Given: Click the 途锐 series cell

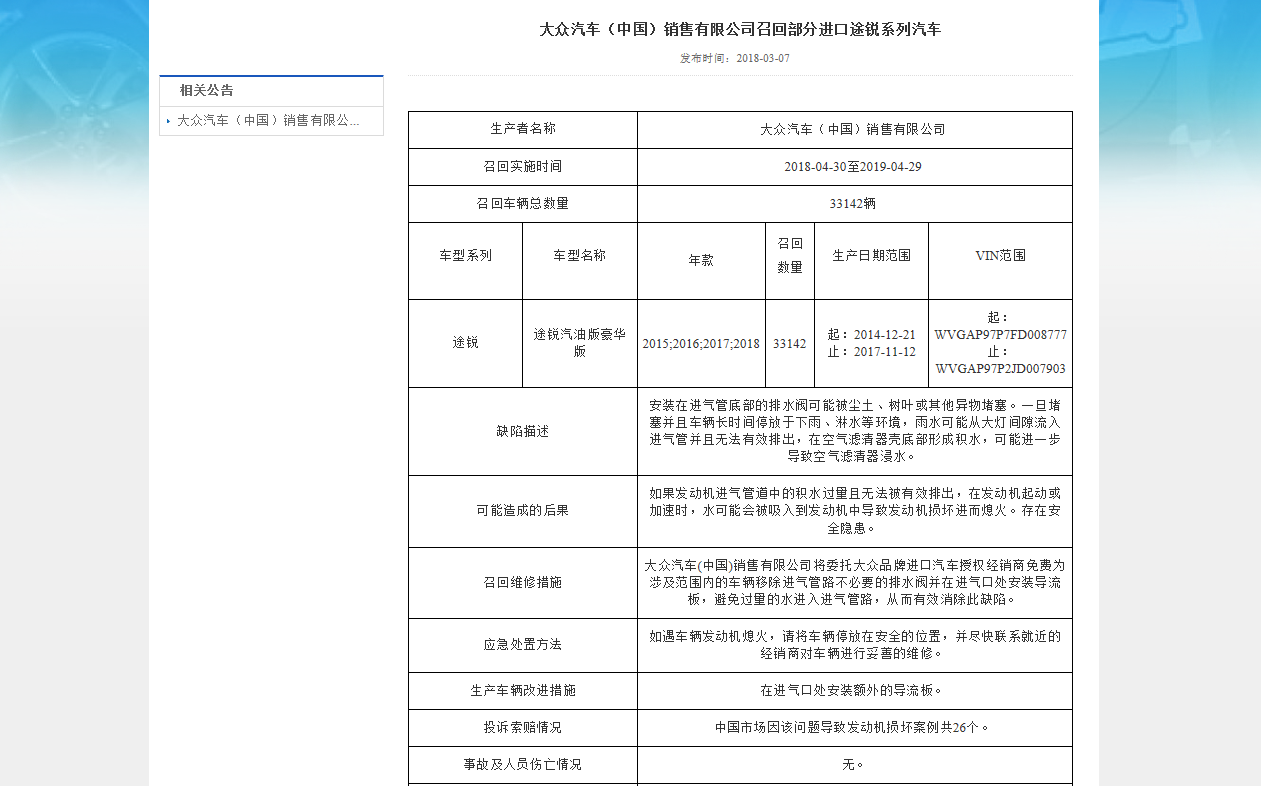Looking at the screenshot, I should (466, 342).
